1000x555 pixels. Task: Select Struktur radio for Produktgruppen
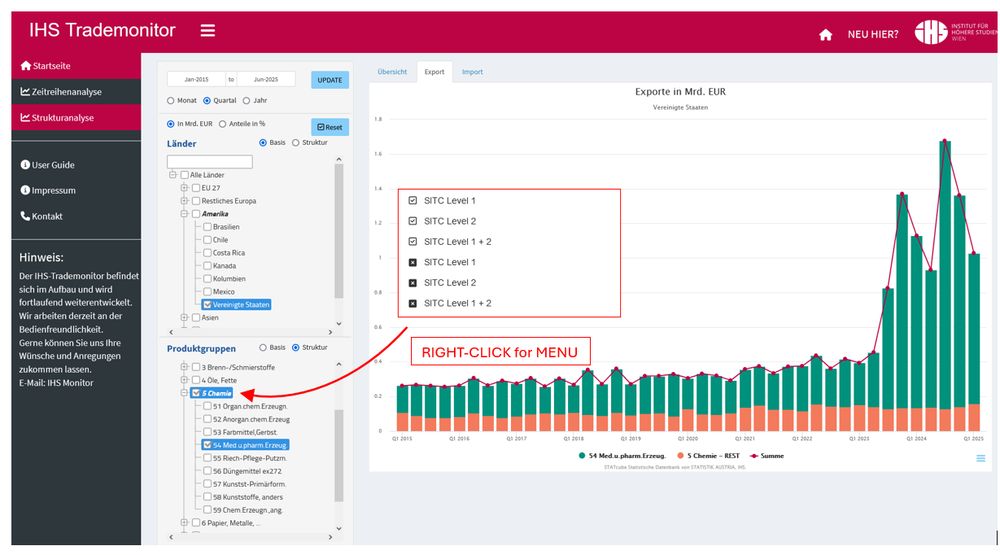[x=295, y=348]
